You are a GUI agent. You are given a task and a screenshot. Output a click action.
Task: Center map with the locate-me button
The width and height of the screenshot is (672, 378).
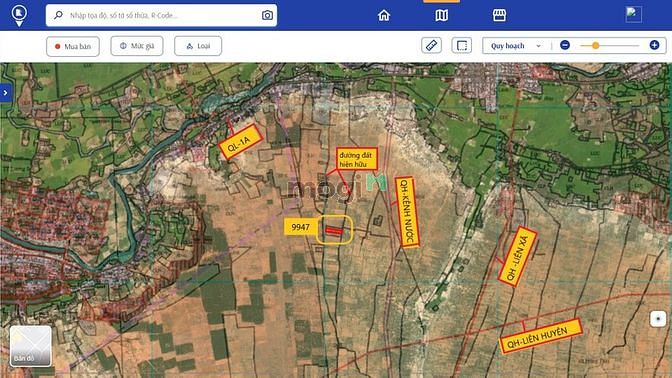[658, 319]
